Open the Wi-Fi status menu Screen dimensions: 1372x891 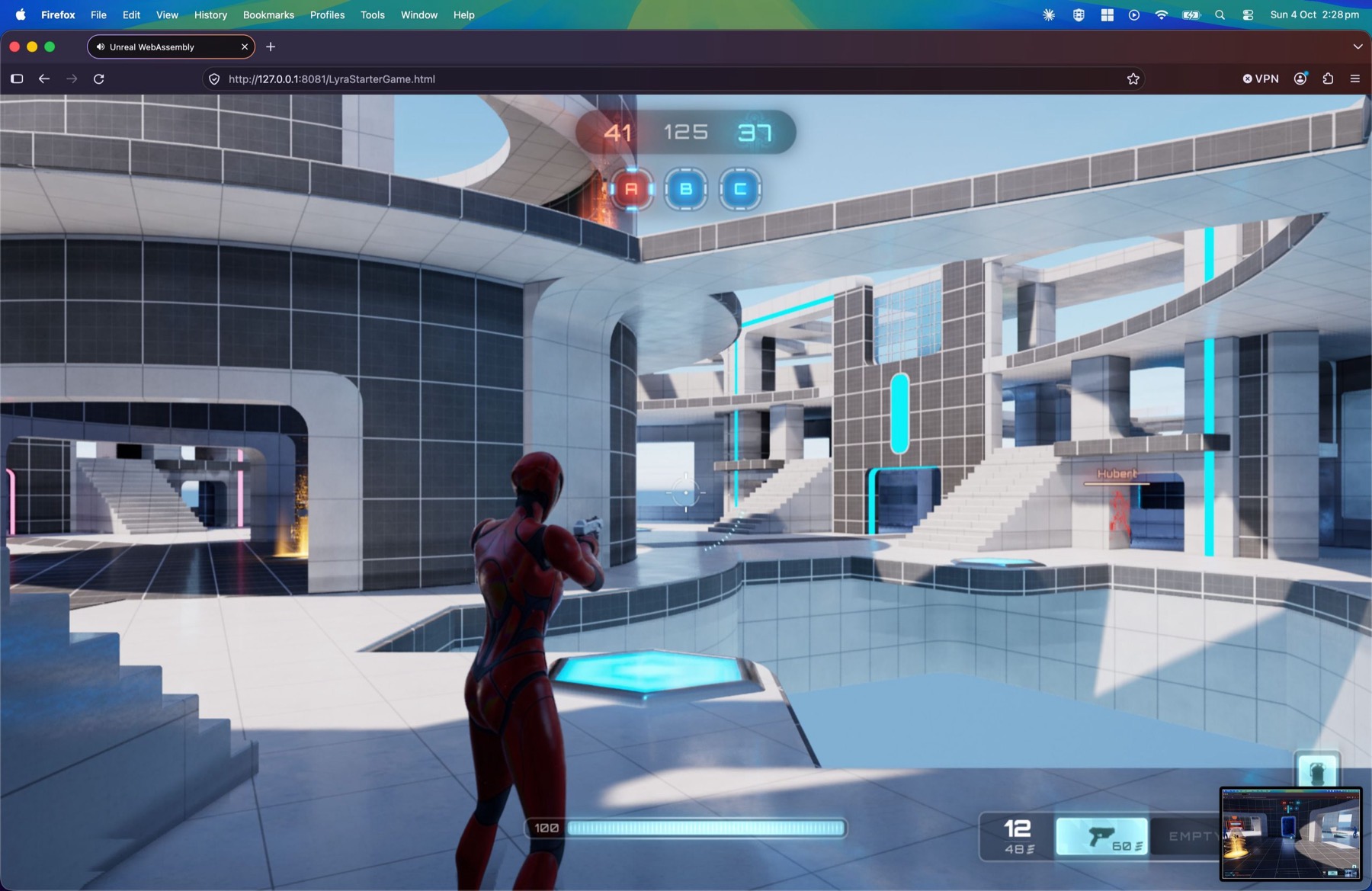click(1162, 14)
